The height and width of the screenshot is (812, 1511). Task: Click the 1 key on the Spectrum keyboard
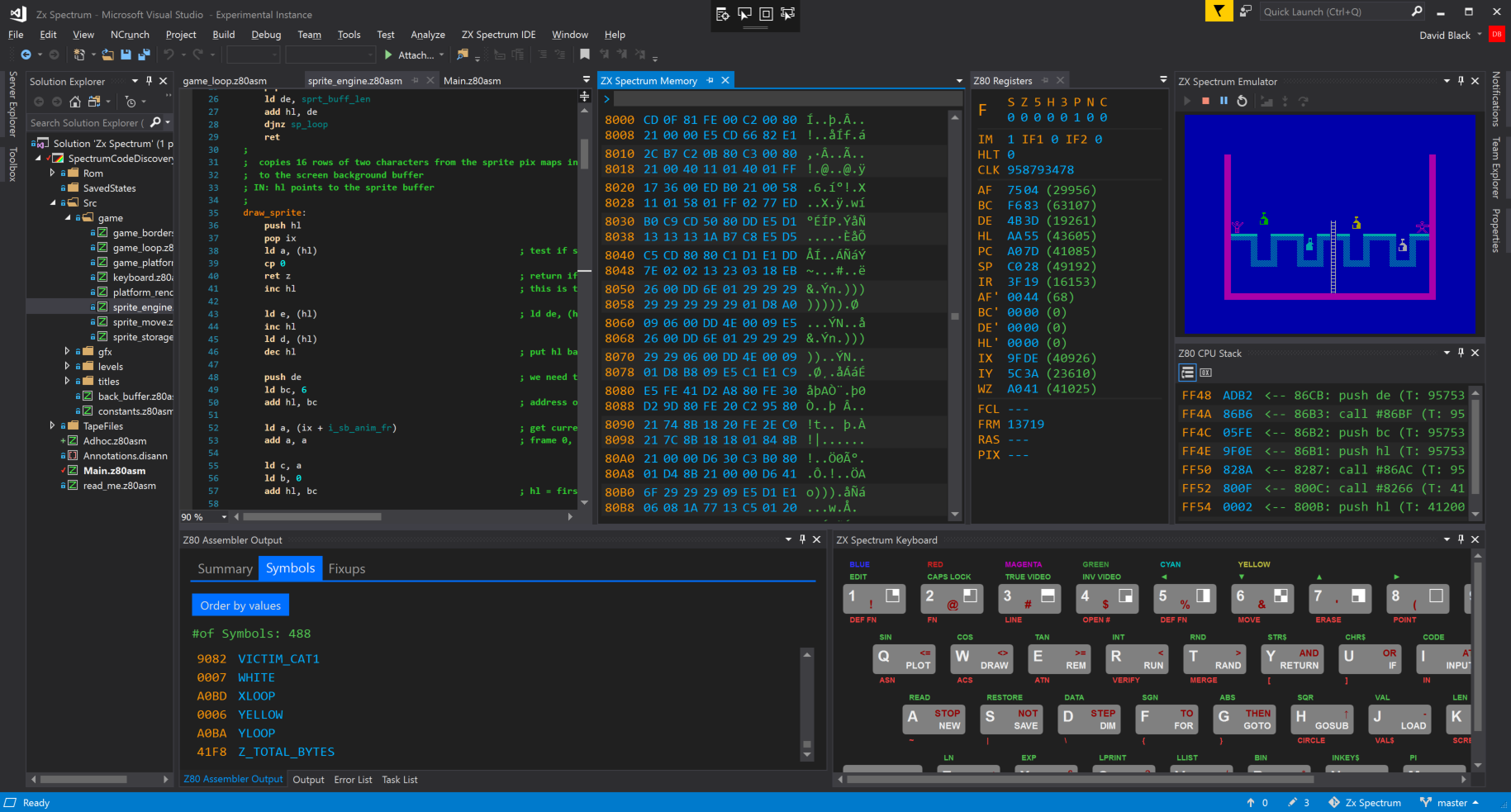click(874, 598)
